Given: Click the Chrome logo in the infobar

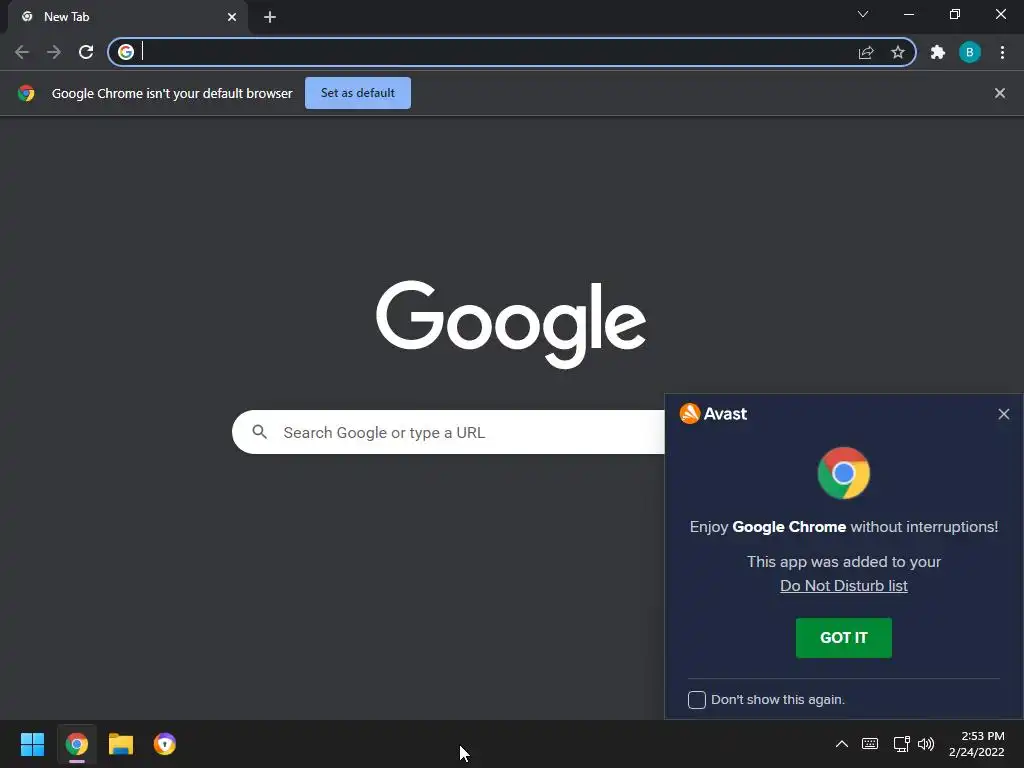Looking at the screenshot, I should [x=26, y=93].
